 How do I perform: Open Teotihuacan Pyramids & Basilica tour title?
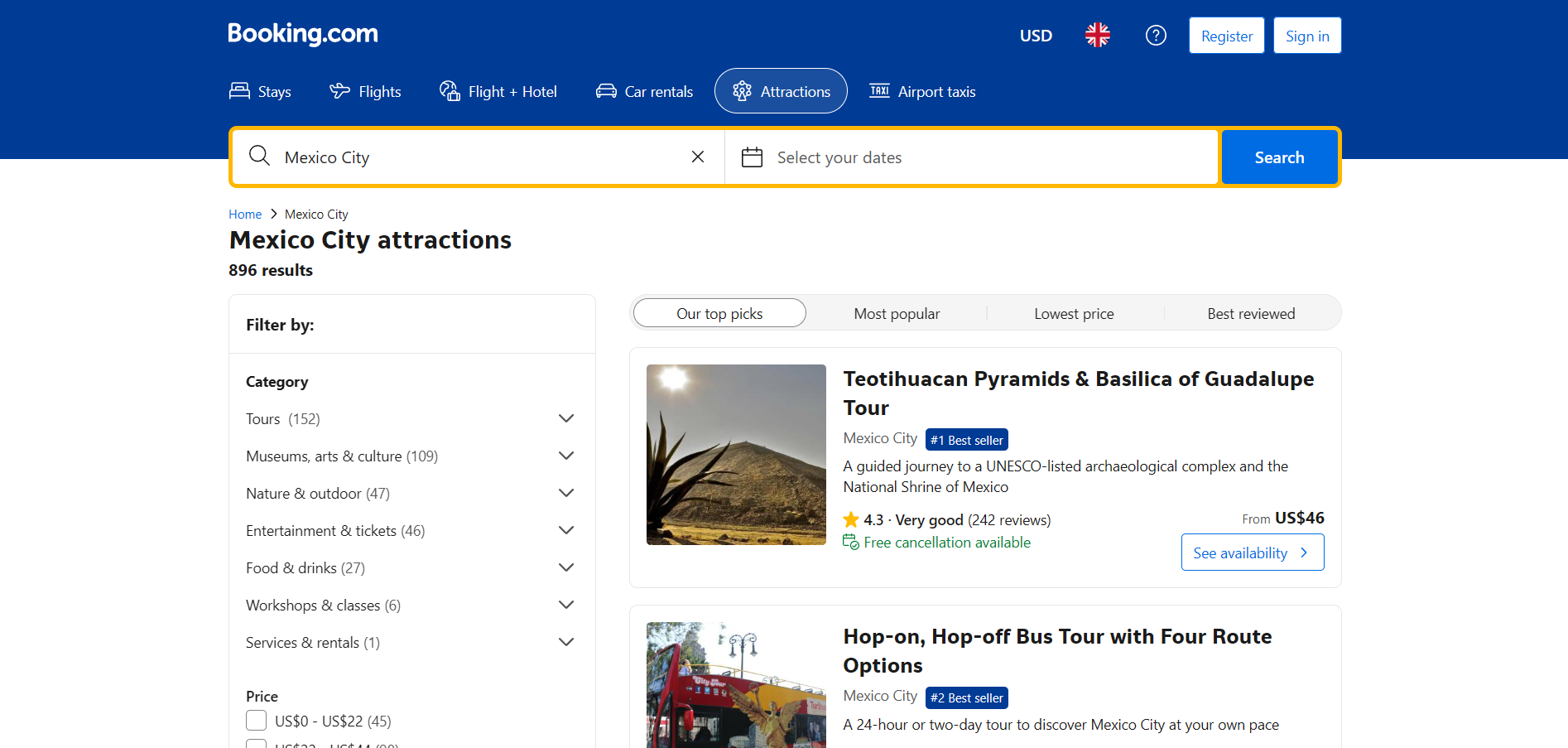click(1079, 393)
